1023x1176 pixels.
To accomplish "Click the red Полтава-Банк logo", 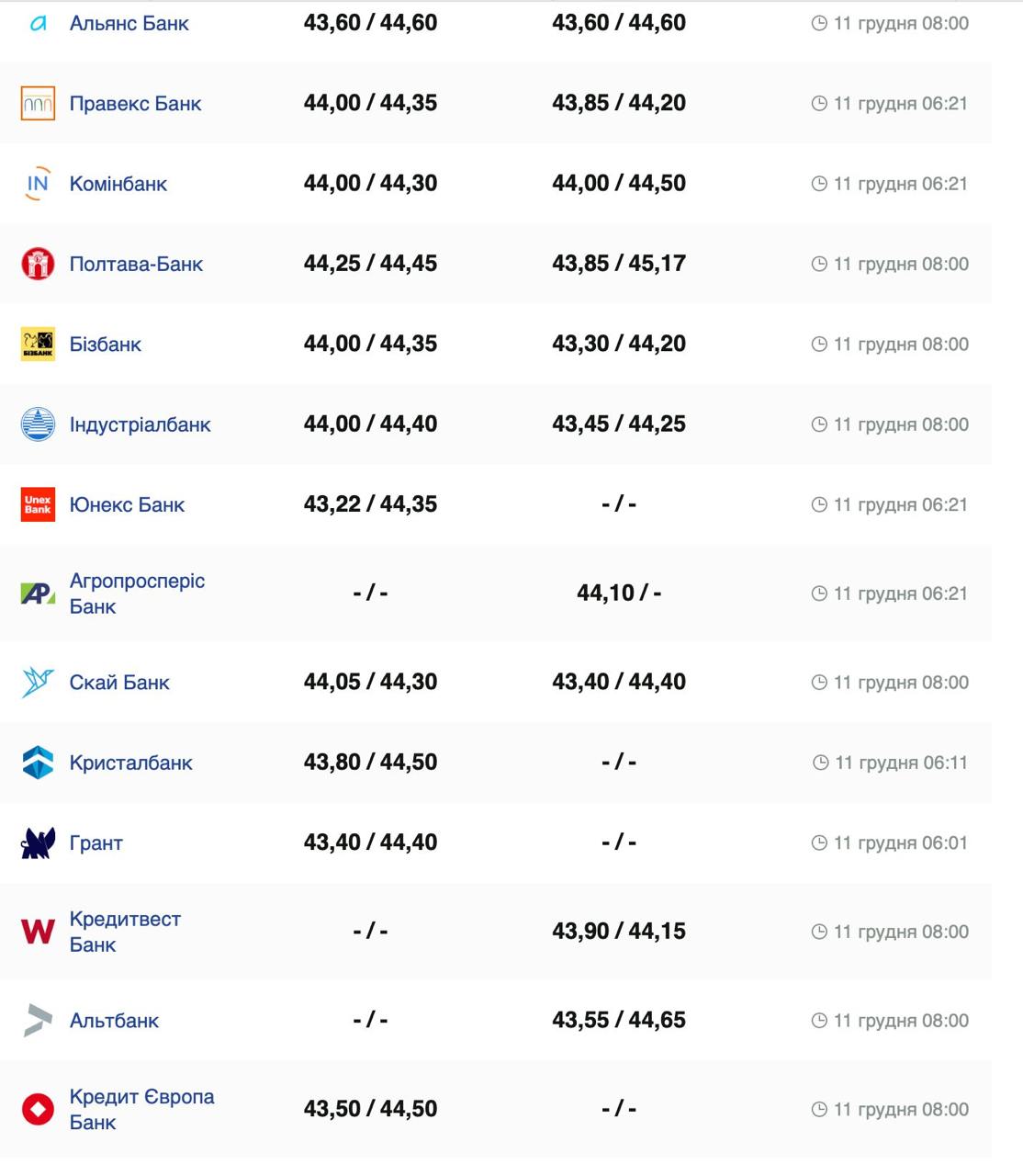I will (38, 264).
